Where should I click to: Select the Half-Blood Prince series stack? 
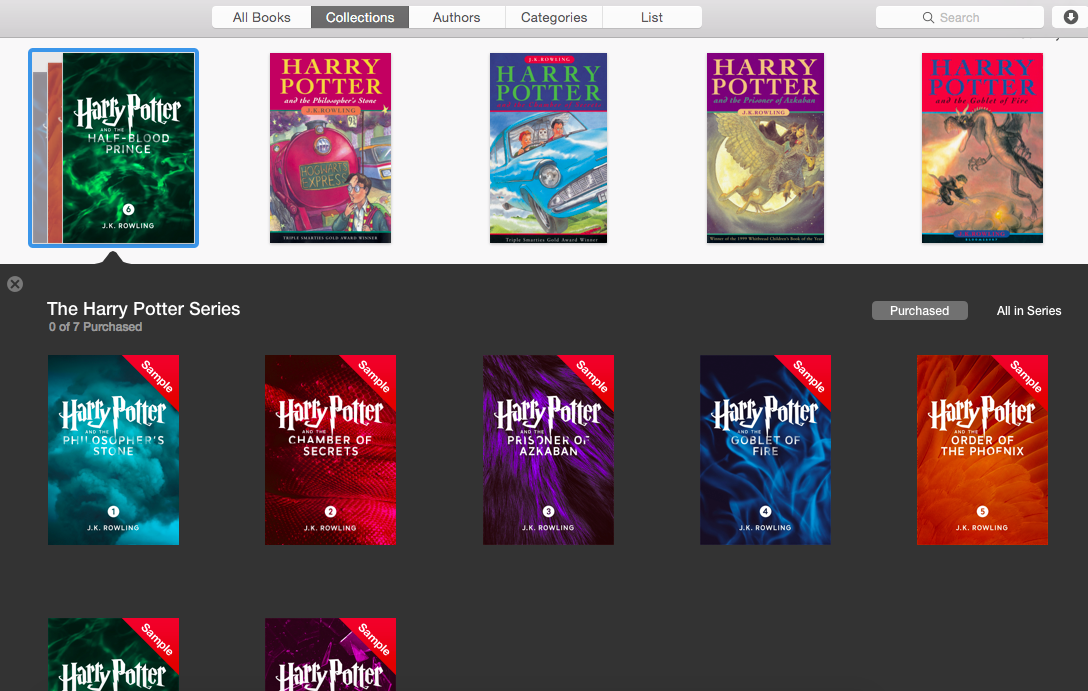tap(114, 148)
